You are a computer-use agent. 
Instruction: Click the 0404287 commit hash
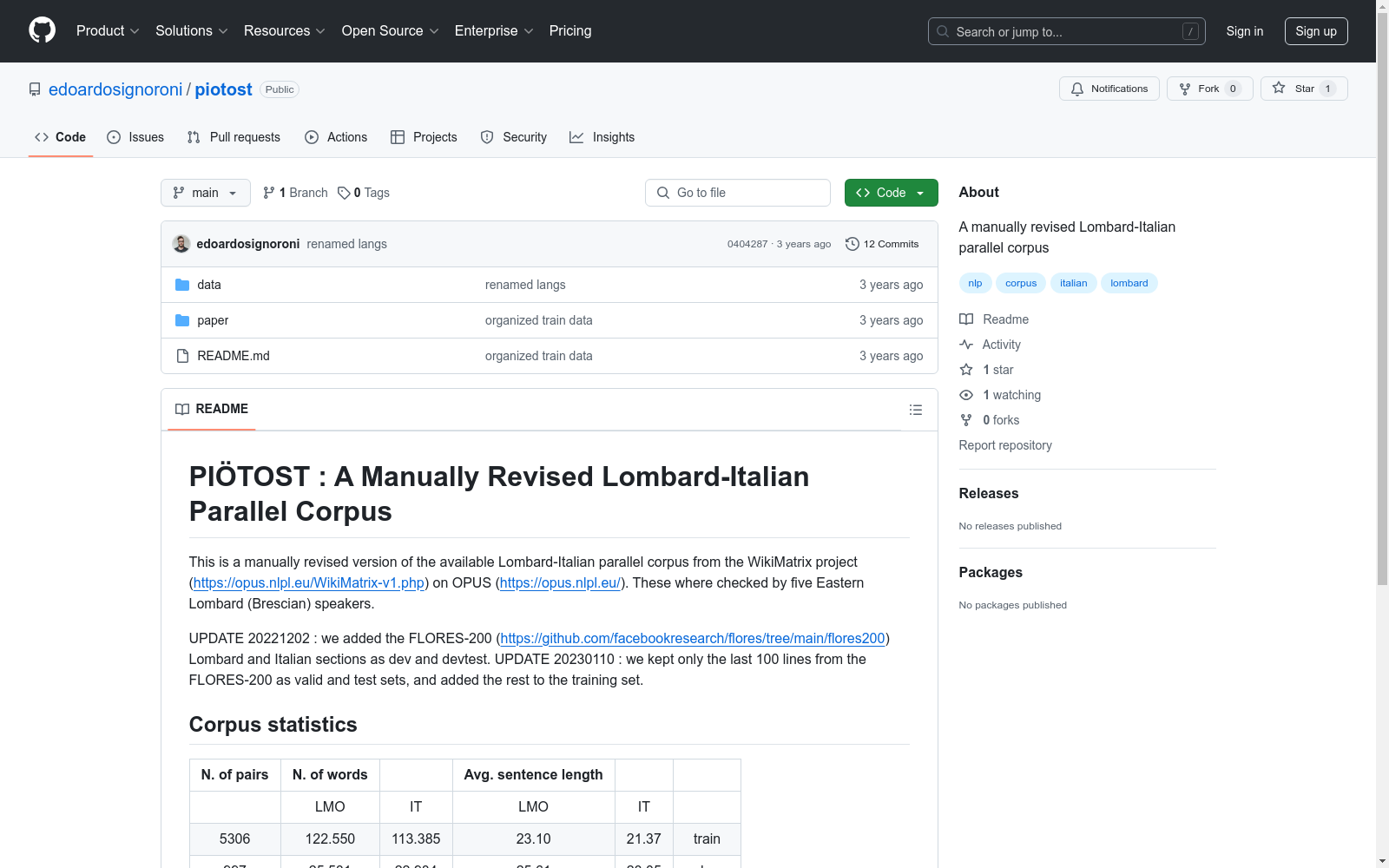[x=747, y=244]
